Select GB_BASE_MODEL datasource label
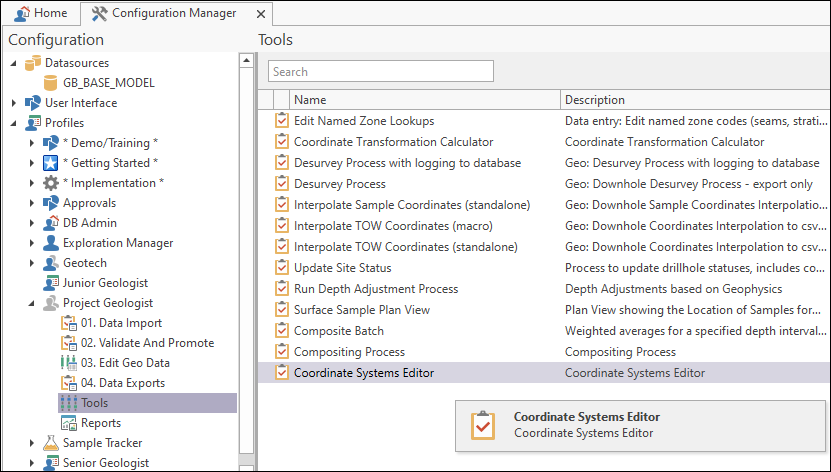This screenshot has height=472, width=831. [109, 83]
